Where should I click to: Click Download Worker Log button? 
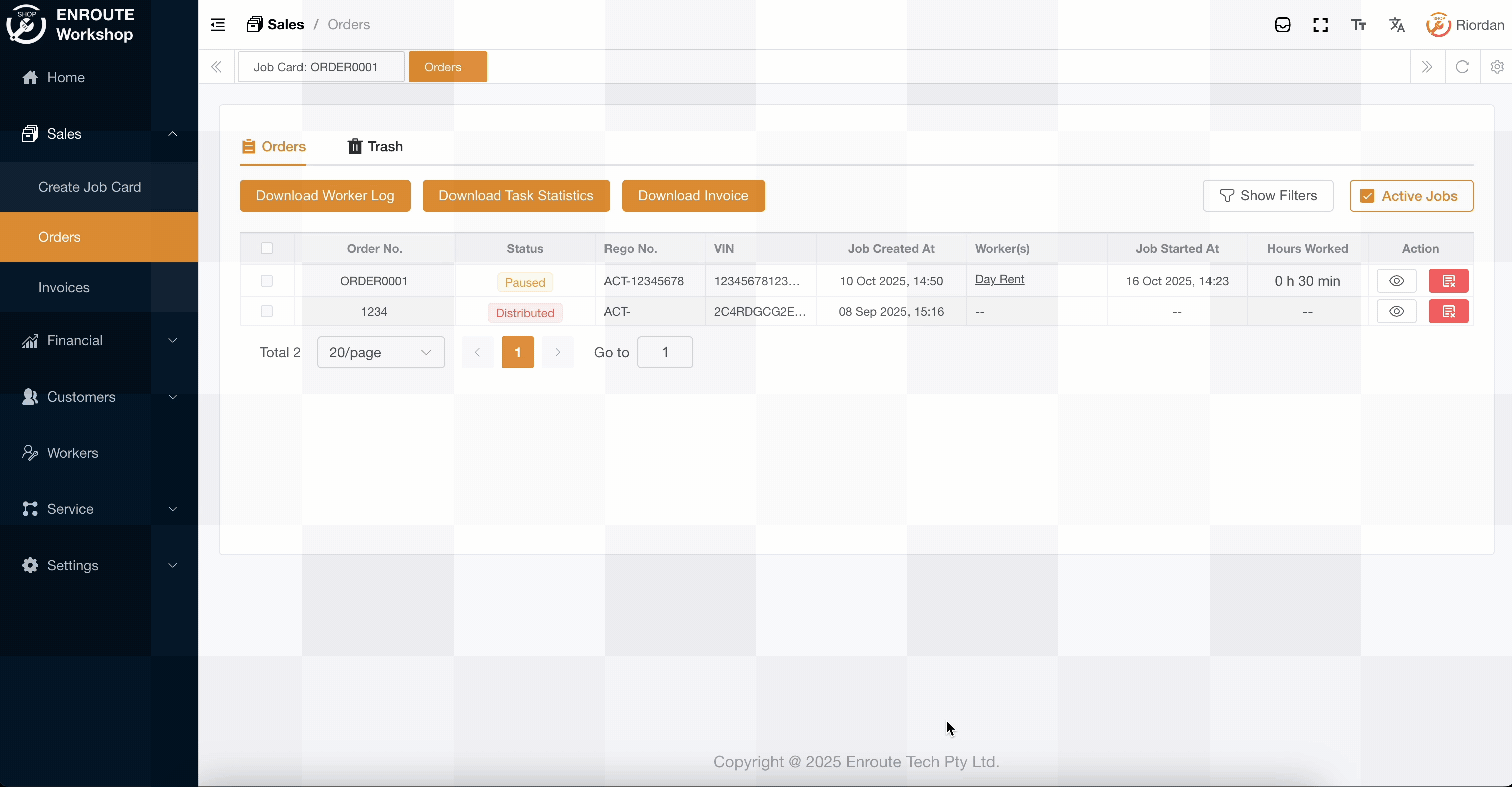tap(325, 196)
